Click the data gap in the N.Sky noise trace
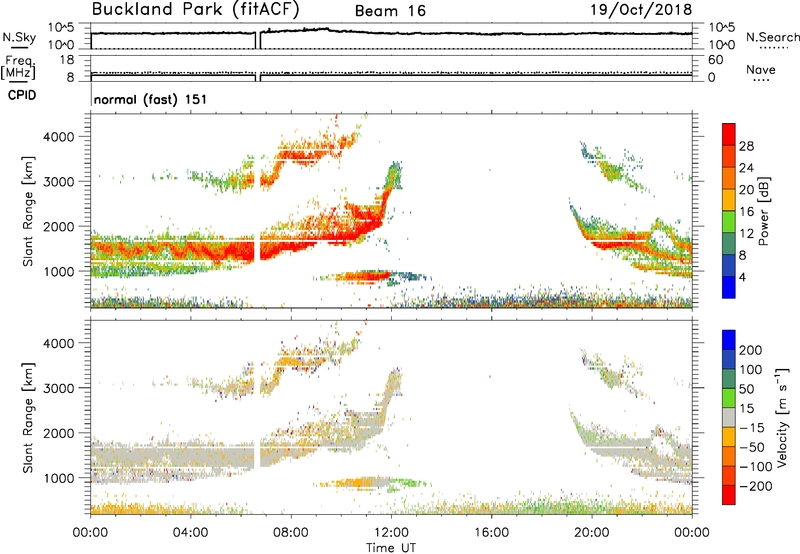Screen dimensions: 800x554 (258, 40)
